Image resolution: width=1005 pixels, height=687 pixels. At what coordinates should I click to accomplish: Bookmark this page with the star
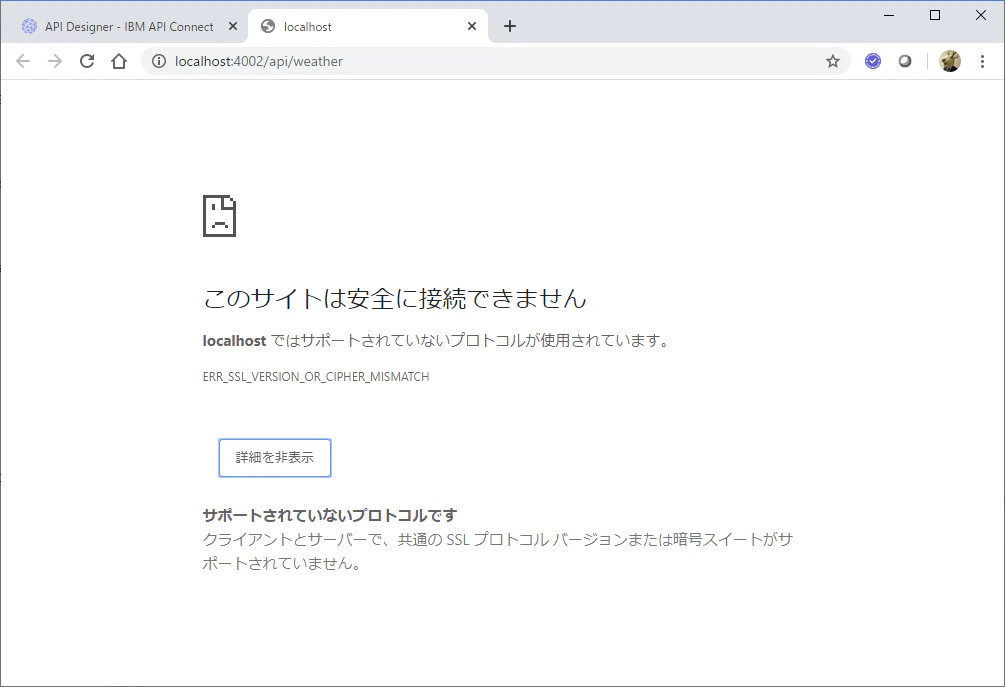[x=833, y=61]
